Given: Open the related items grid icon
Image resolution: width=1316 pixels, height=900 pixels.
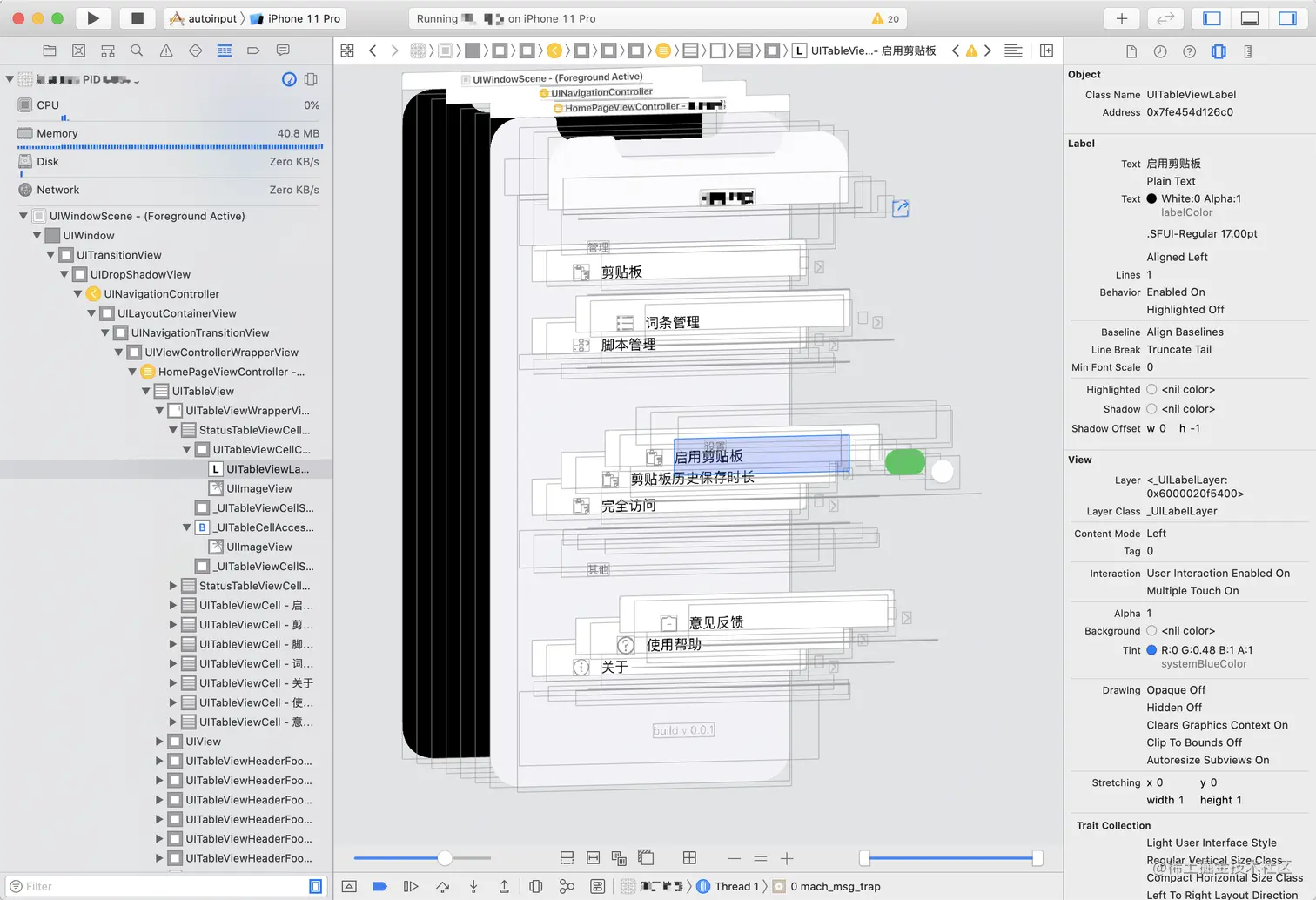Looking at the screenshot, I should pos(347,50).
